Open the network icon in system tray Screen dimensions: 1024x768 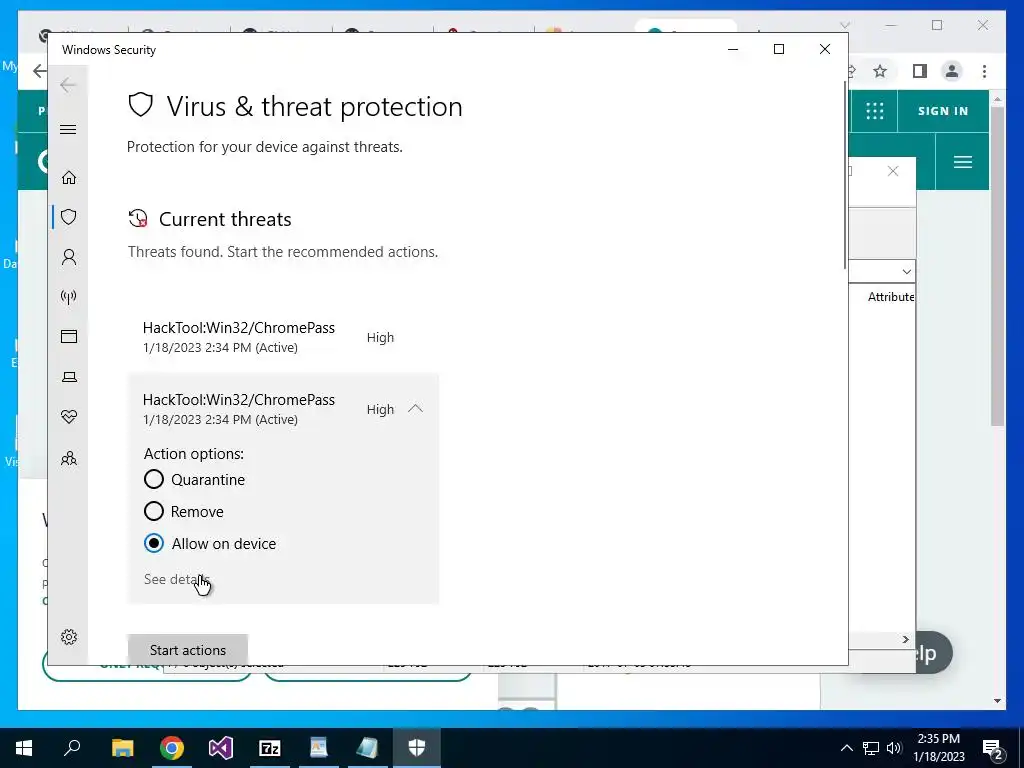pyautogui.click(x=871, y=748)
